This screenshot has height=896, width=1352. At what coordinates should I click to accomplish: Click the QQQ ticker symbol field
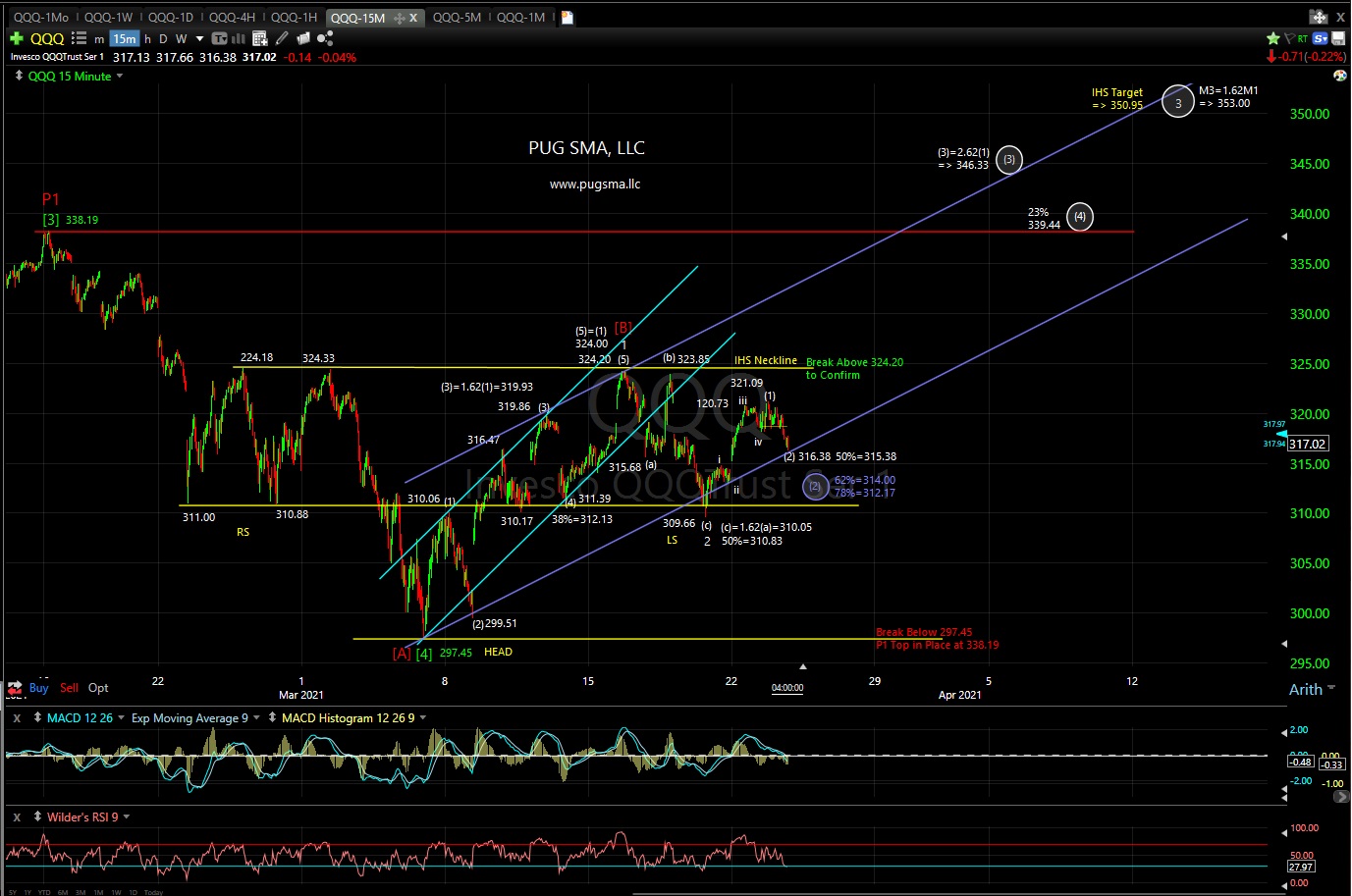(47, 38)
